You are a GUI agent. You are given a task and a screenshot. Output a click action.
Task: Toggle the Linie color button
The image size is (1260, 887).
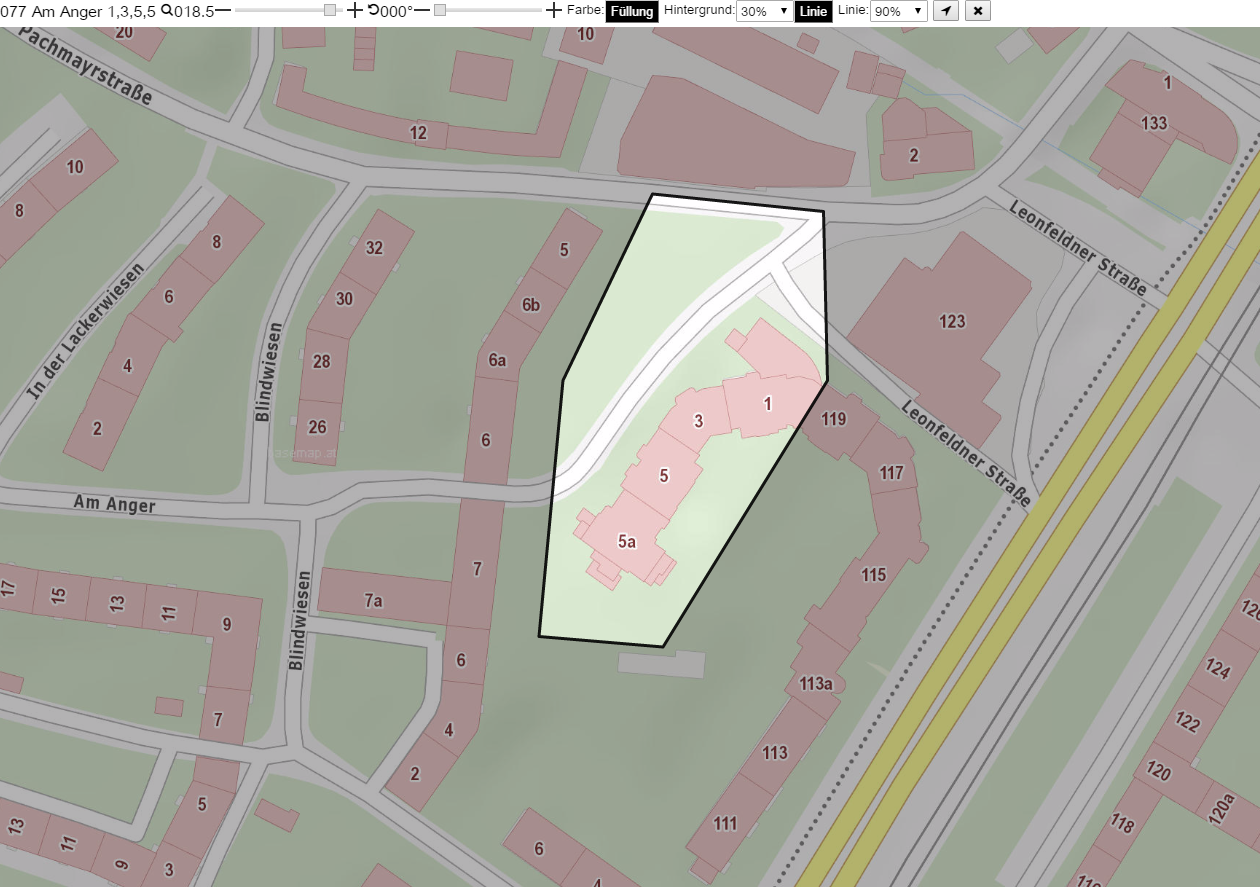tap(813, 12)
